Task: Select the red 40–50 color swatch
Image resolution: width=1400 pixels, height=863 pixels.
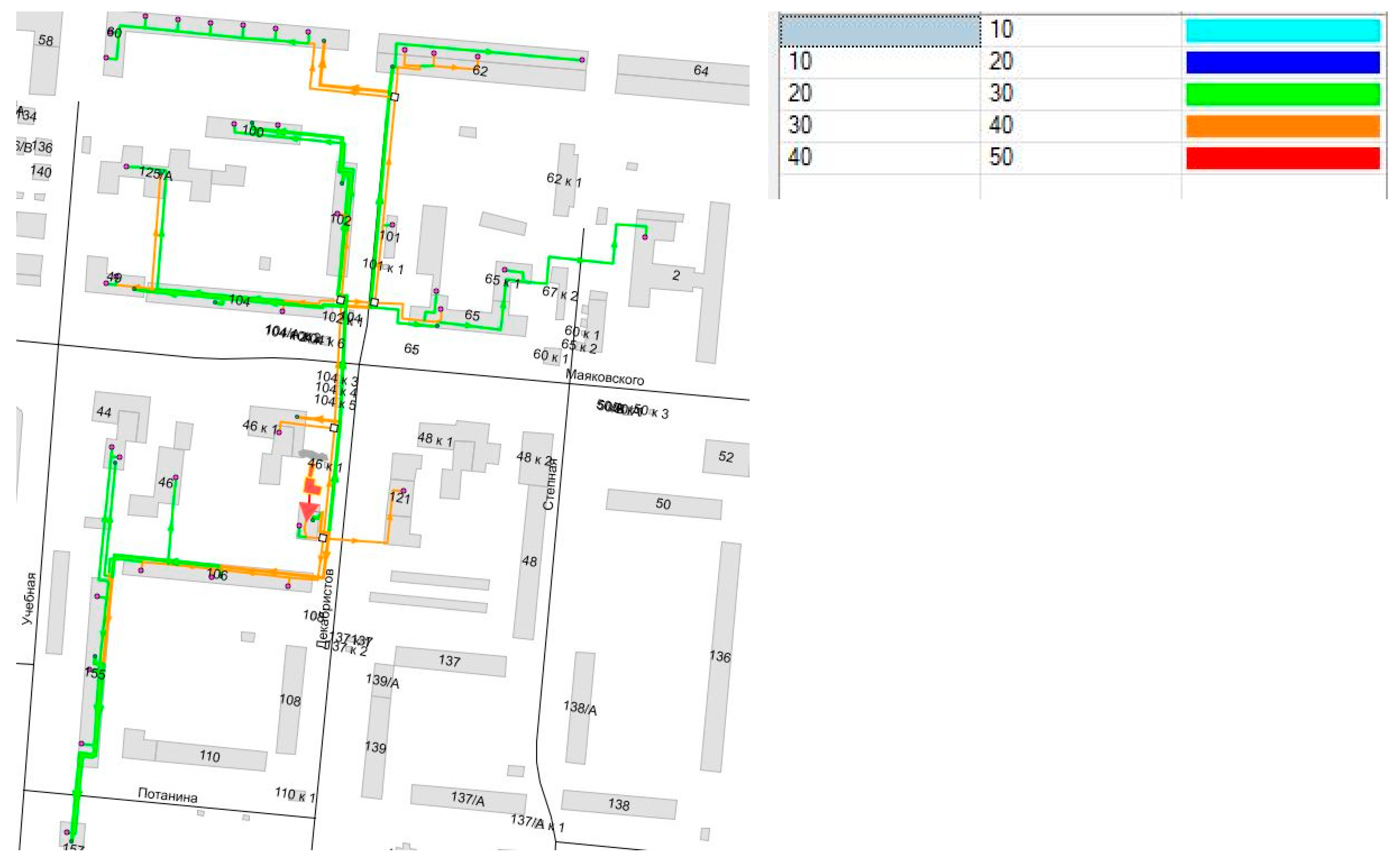Action: click(x=1282, y=158)
